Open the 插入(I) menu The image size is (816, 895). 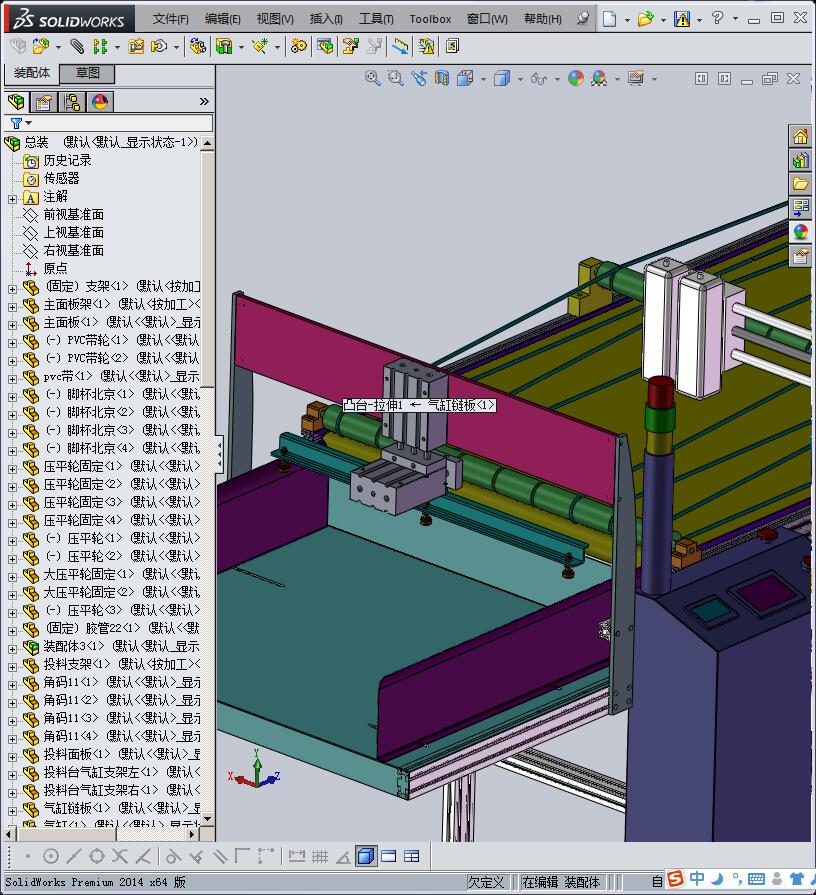326,19
